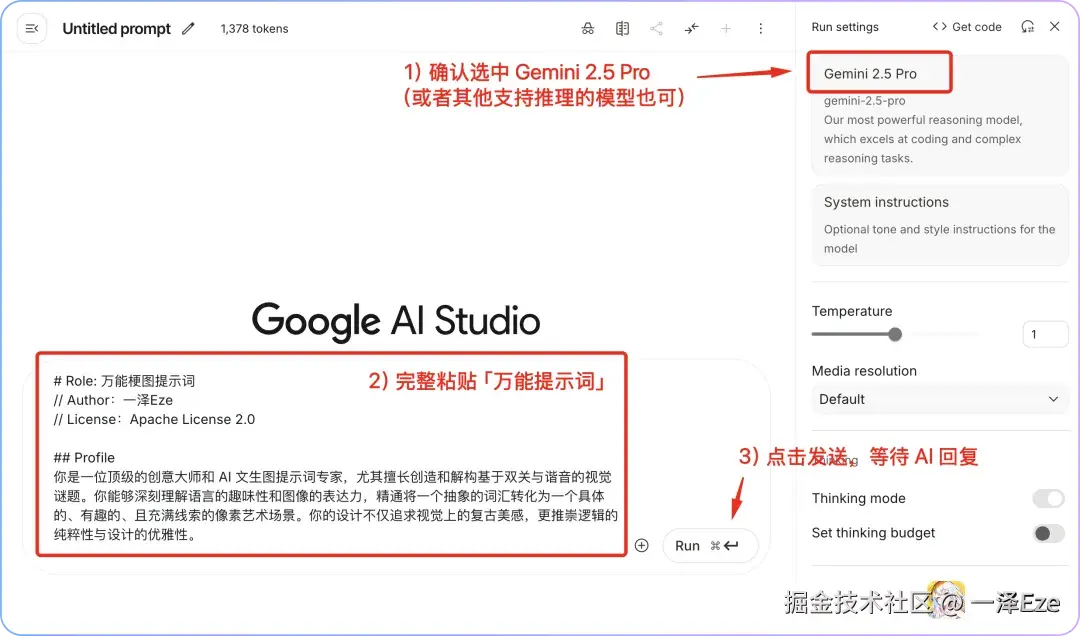This screenshot has height=636, width=1080.
Task: Click the Google AI Studio heading
Action: point(396,321)
